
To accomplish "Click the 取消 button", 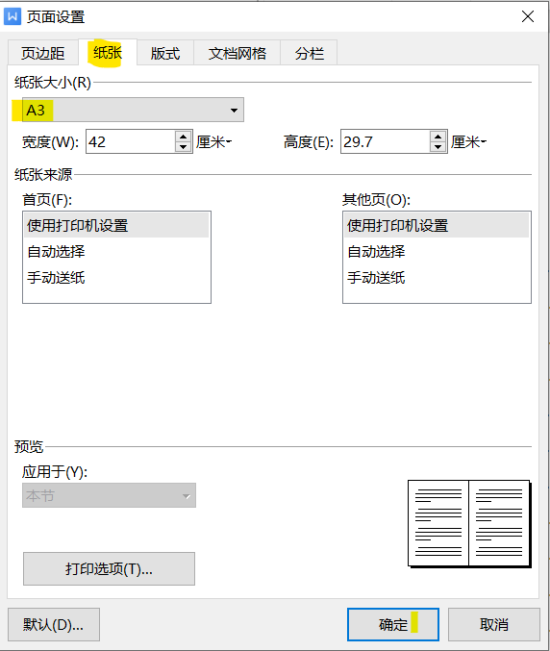I will pyautogui.click(x=494, y=624).
